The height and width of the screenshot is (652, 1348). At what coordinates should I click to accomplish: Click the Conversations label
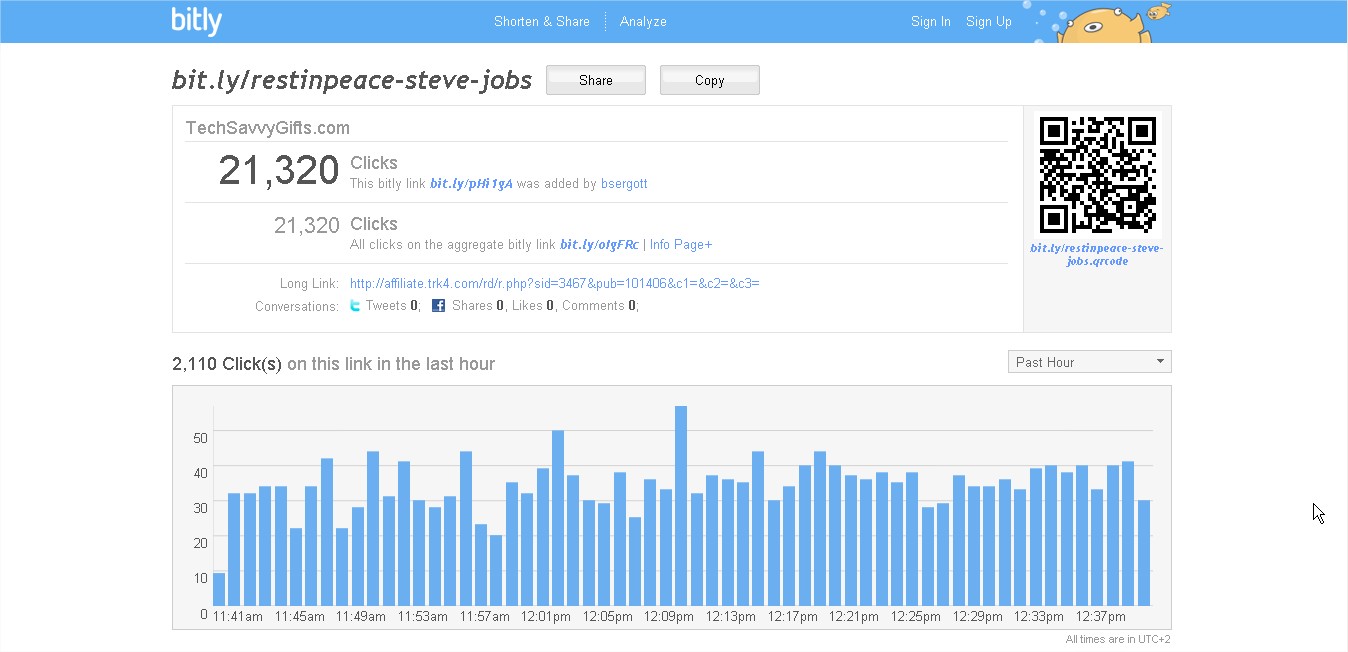(x=297, y=306)
